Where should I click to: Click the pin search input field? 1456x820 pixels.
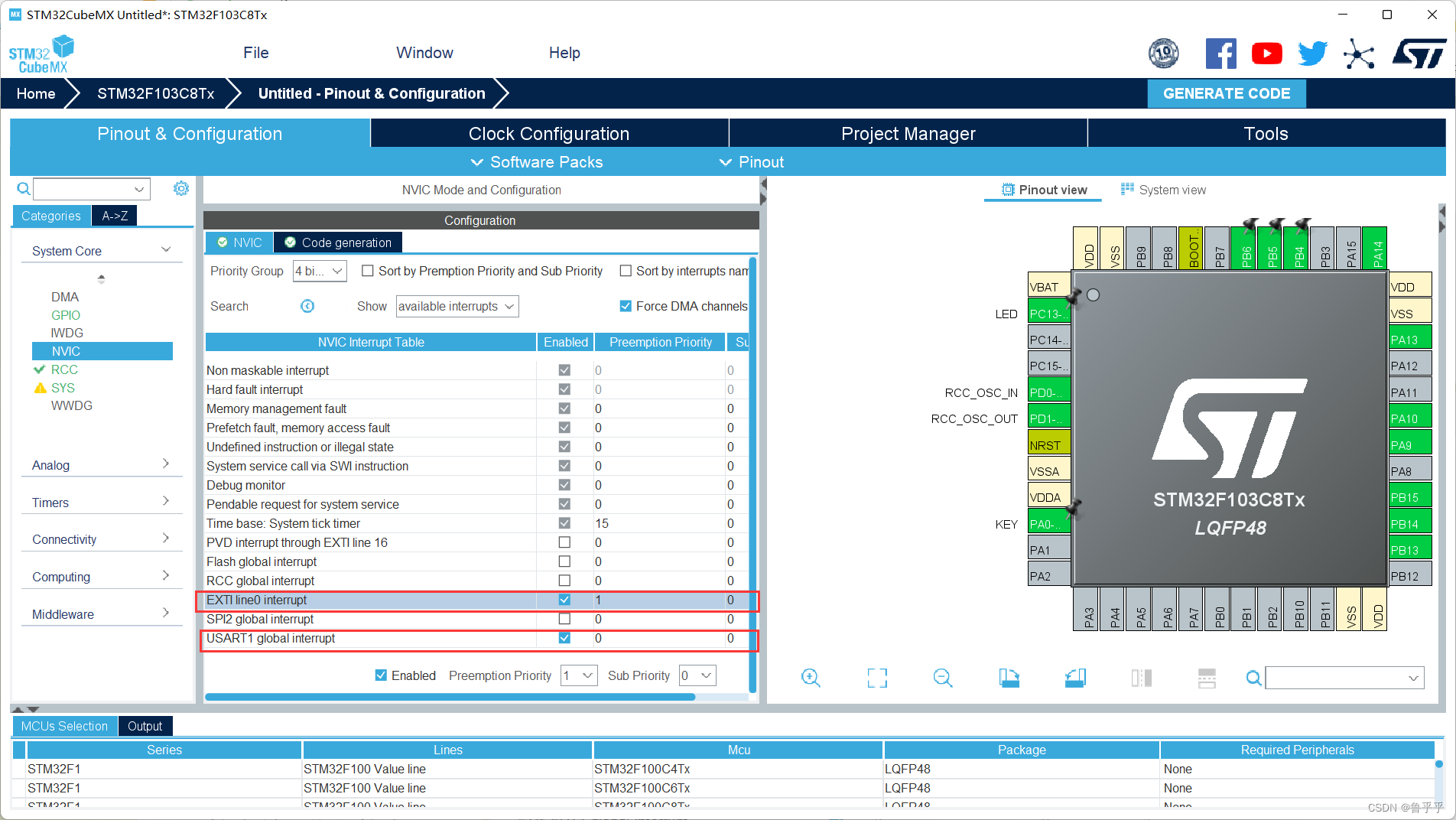[1344, 678]
